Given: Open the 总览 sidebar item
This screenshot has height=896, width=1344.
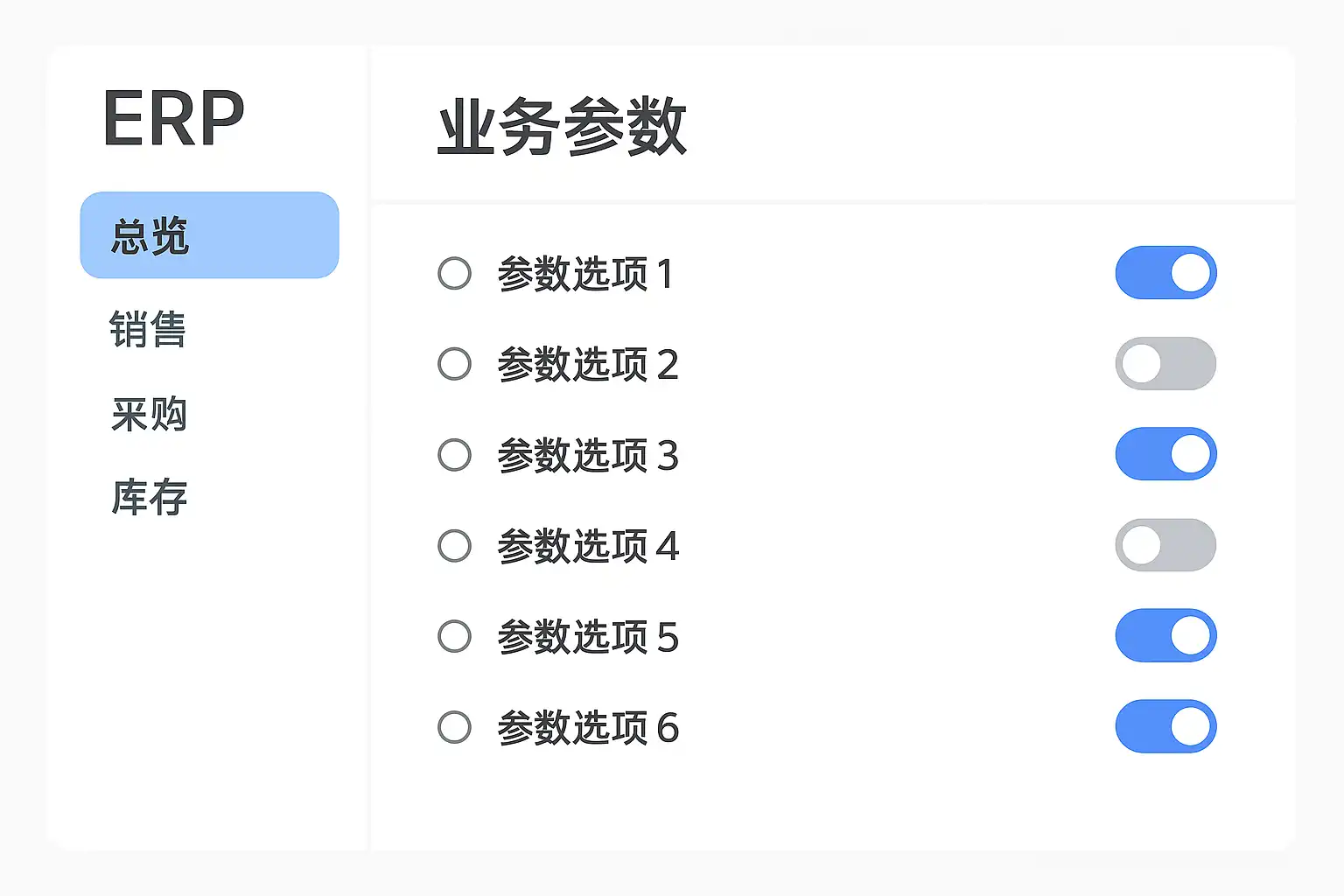Looking at the screenshot, I should 209,235.
